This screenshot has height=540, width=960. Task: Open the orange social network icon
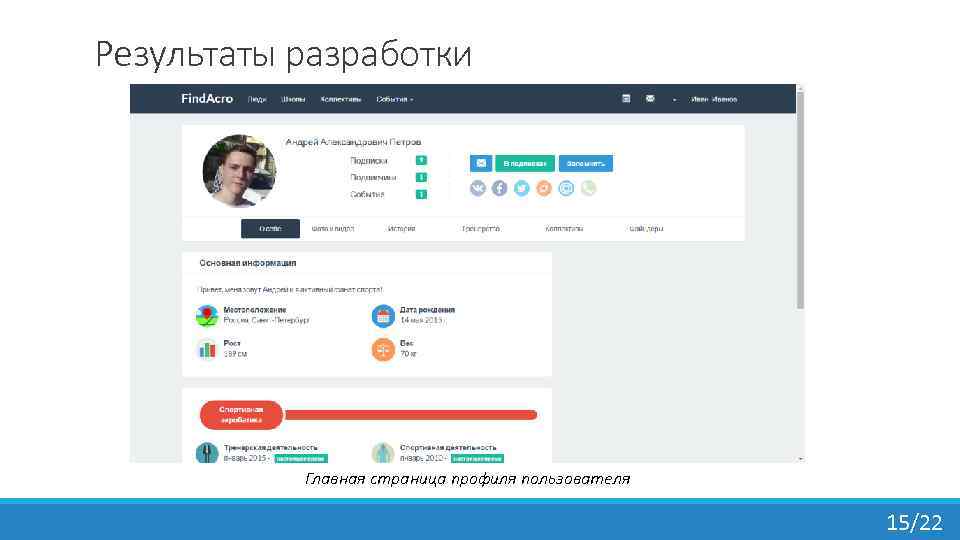pos(544,189)
